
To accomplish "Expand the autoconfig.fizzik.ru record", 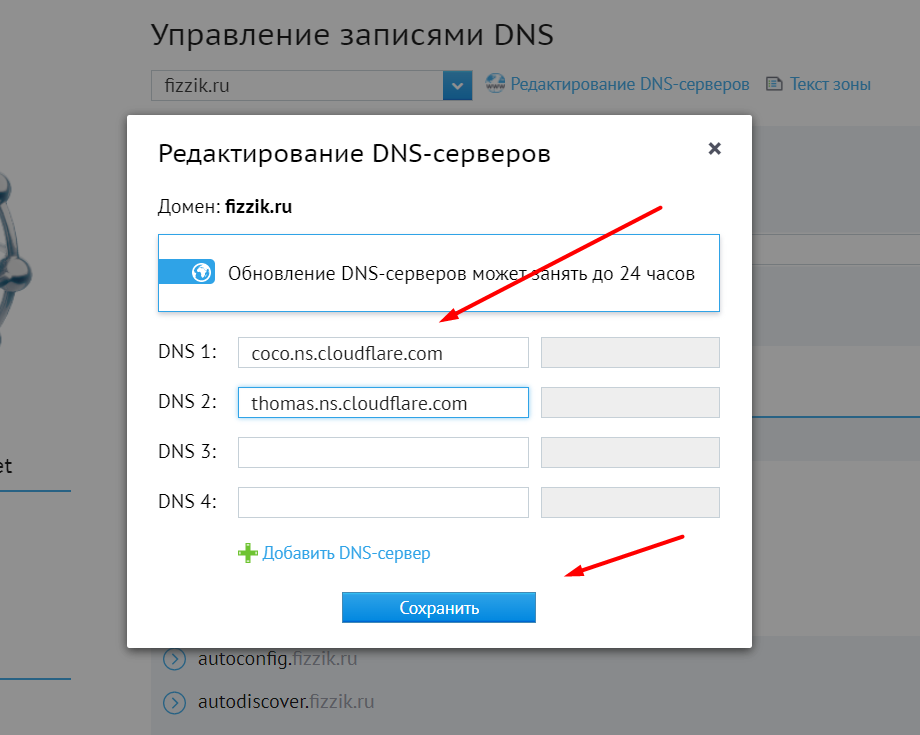I will tap(174, 659).
